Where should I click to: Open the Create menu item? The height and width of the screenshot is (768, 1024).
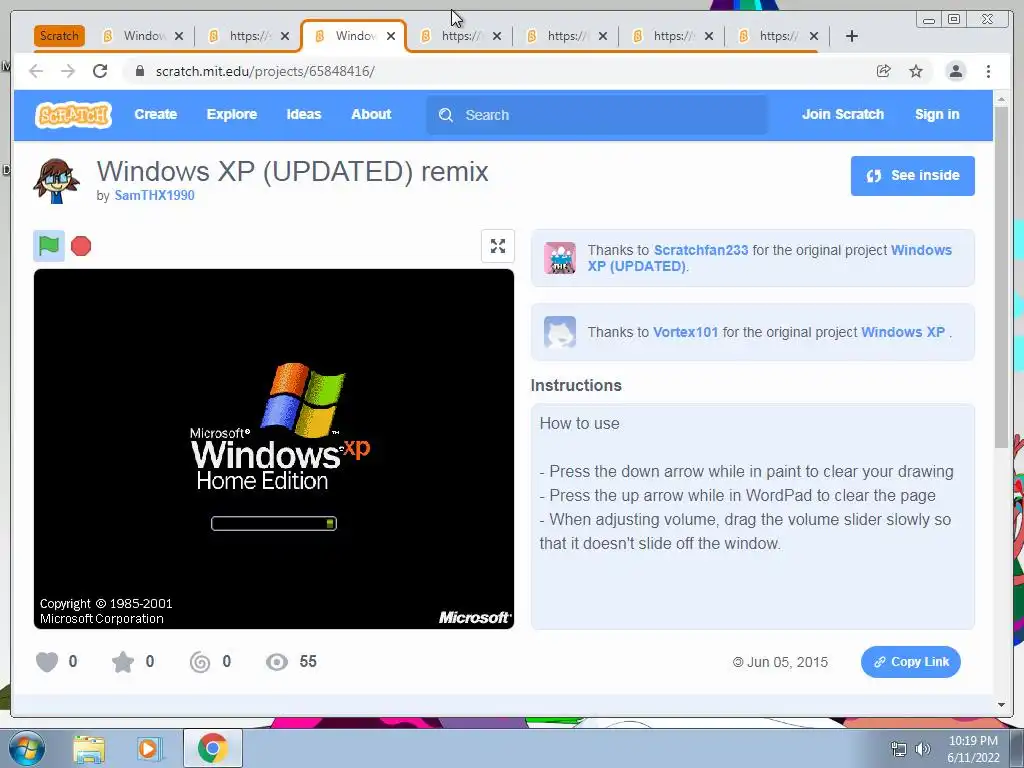[x=155, y=114]
